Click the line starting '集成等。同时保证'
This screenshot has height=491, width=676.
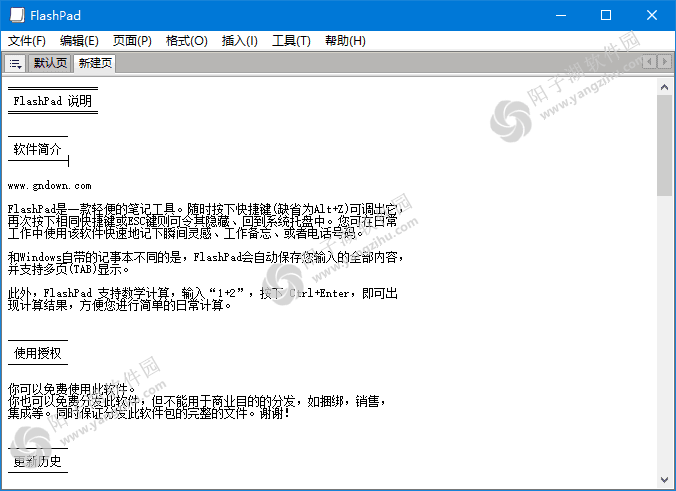tap(149, 413)
